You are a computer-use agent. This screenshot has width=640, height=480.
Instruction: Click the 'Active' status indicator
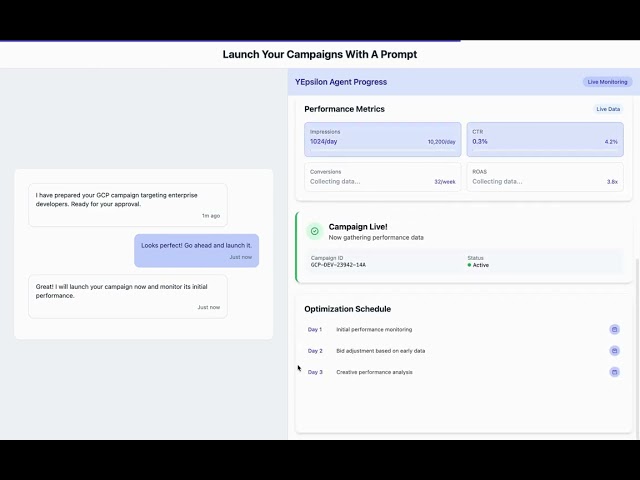point(478,265)
